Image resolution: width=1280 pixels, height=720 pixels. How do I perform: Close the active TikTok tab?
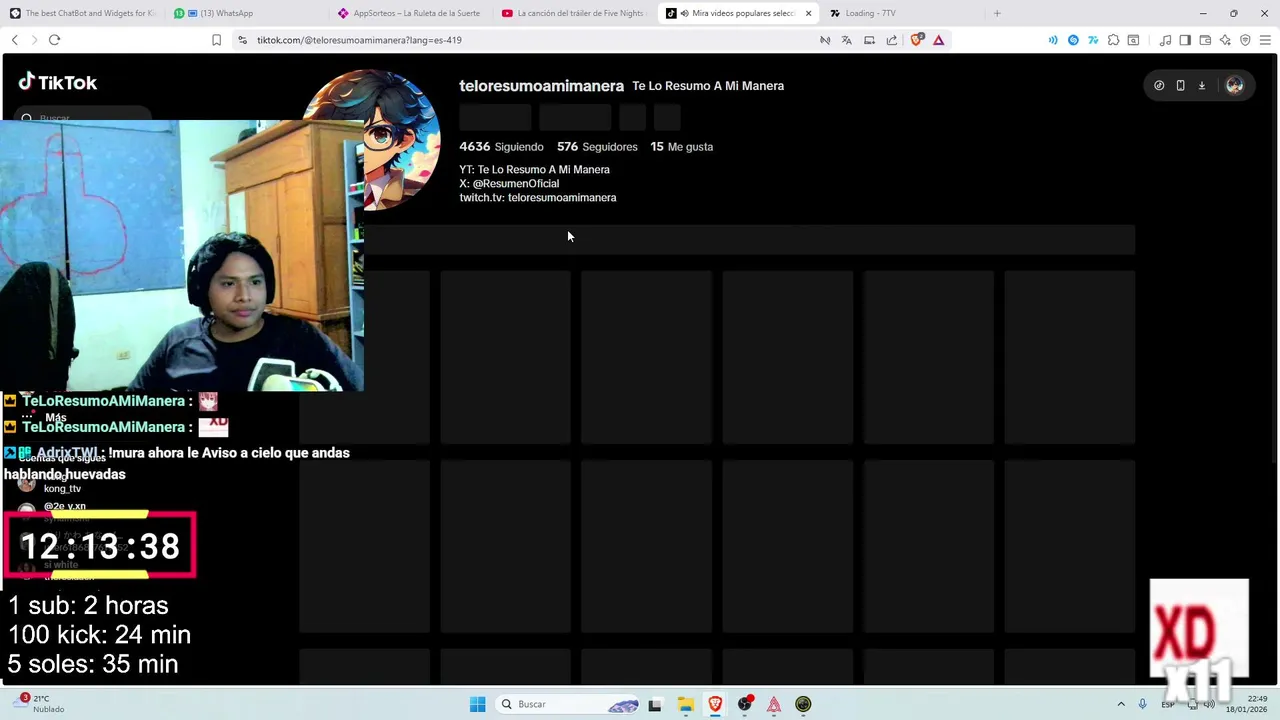(808, 13)
